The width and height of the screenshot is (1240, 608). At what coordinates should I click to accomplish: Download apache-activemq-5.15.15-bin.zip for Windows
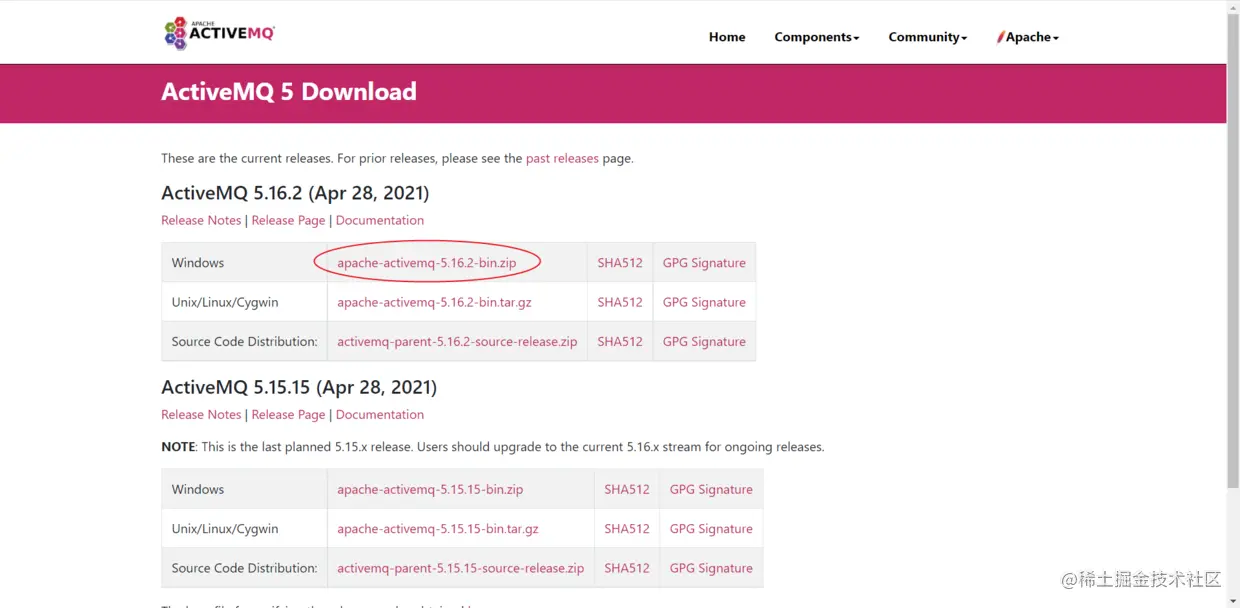click(430, 489)
